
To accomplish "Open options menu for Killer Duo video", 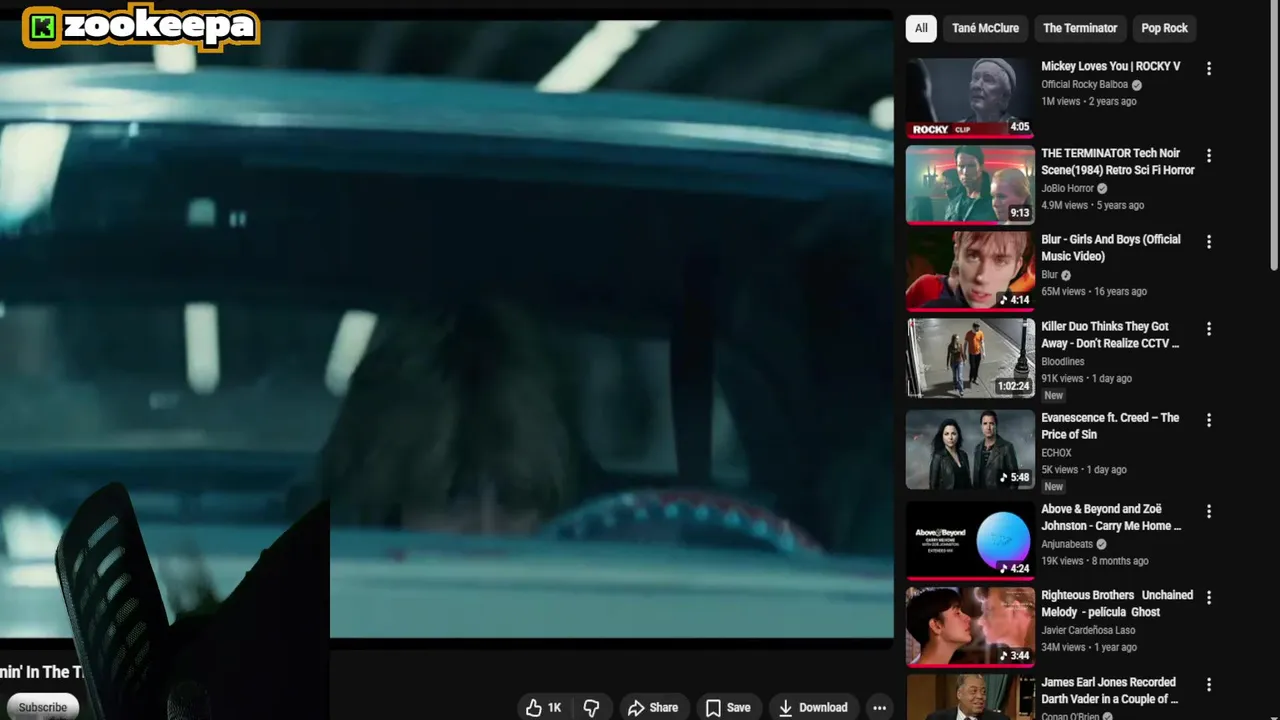I will point(1209,329).
